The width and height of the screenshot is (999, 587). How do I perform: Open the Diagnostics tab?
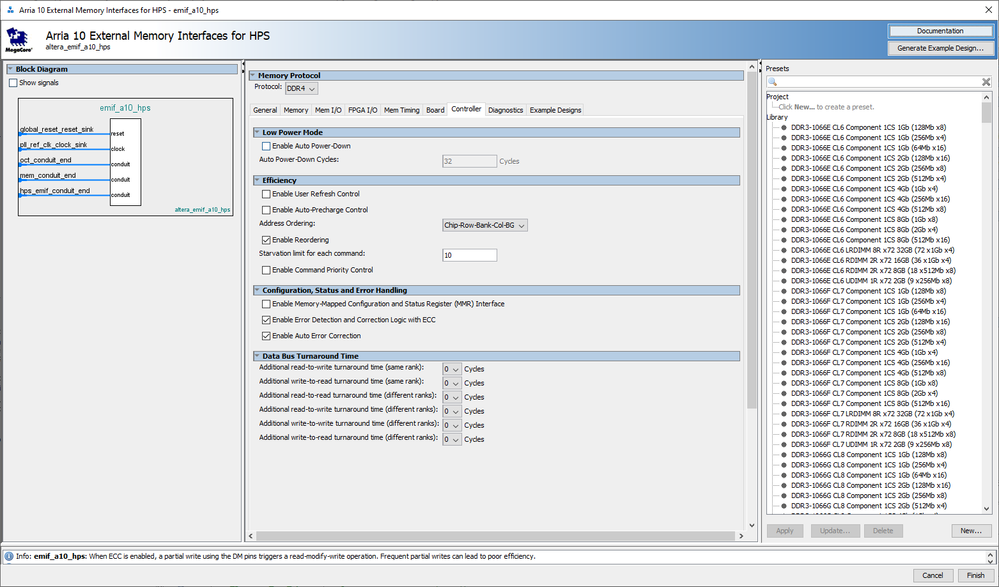pyautogui.click(x=505, y=110)
